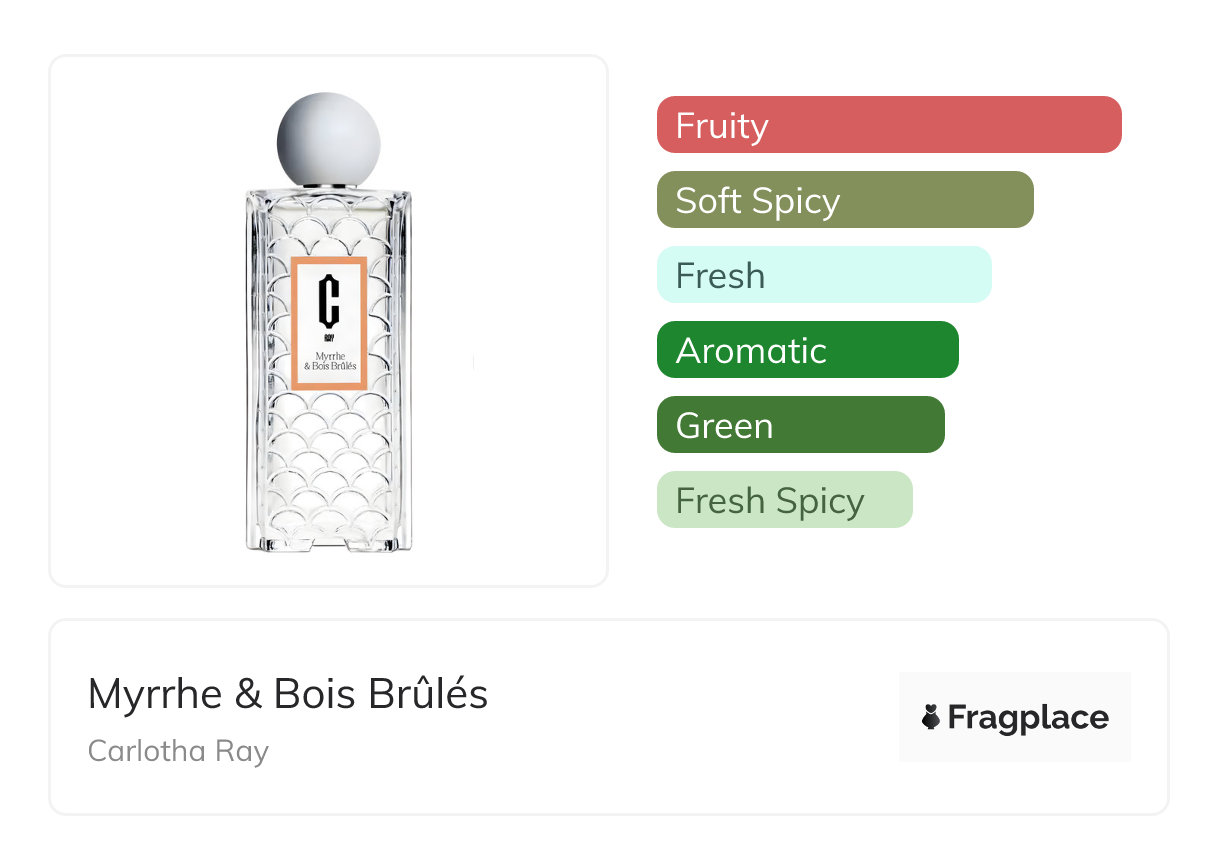Click the black C monogram on the bottle label
Viewport: 1218px width, 864px height.
coord(329,301)
